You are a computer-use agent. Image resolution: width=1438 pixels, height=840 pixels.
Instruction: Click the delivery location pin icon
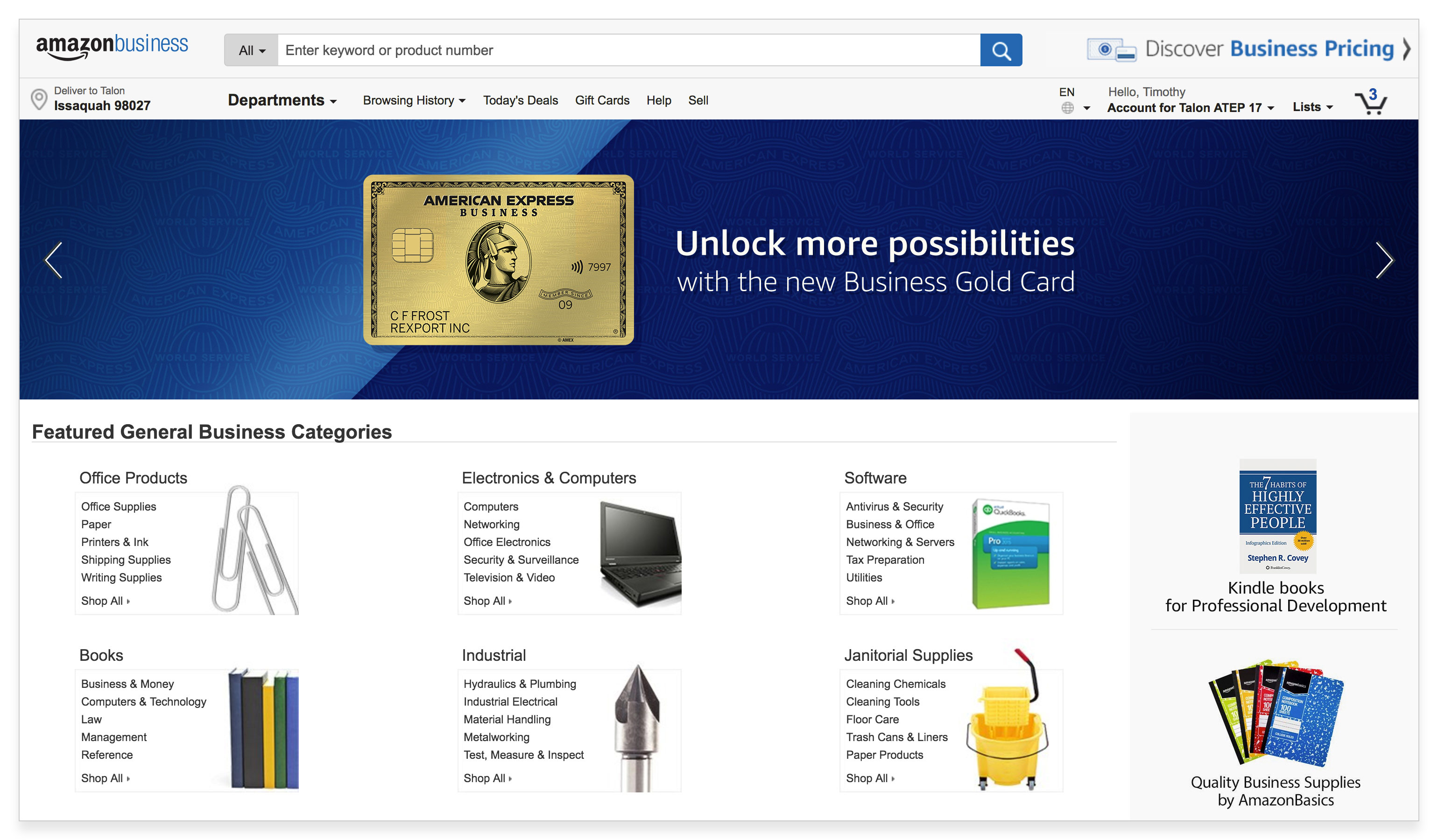[38, 98]
